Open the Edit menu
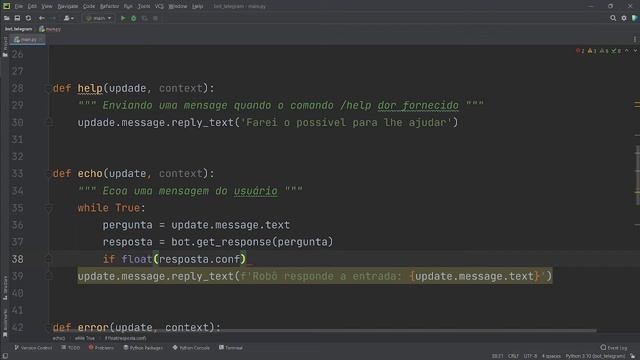The width and height of the screenshot is (640, 360). click(x=32, y=6)
